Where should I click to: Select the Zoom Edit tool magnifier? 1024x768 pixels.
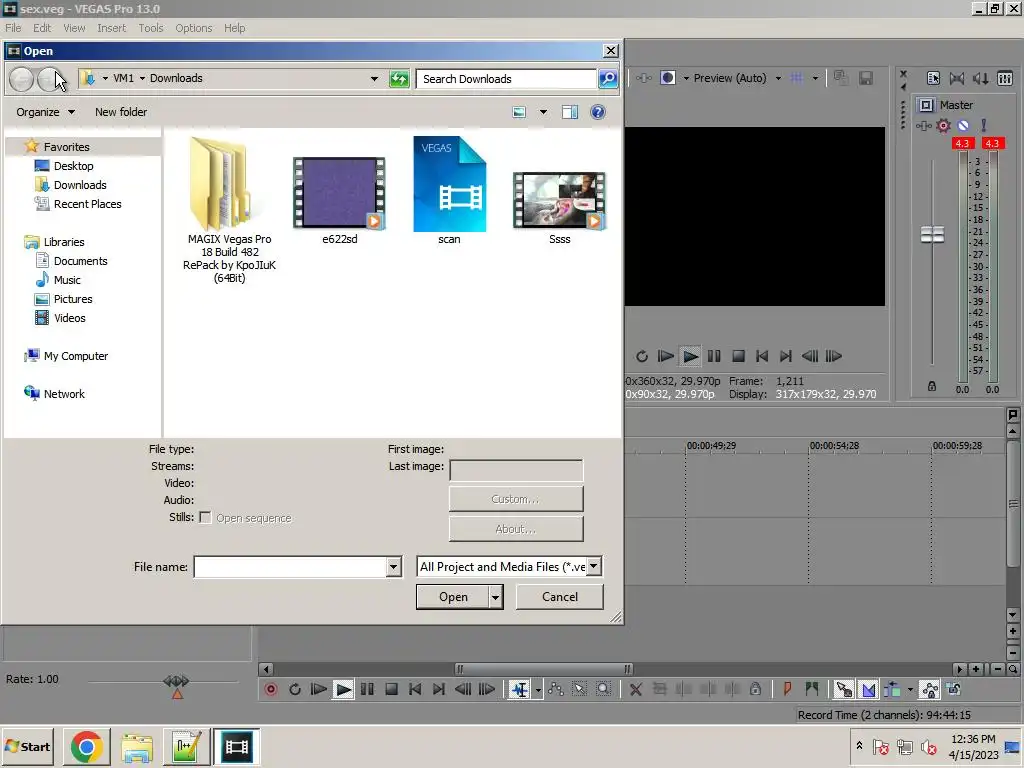tap(603, 690)
